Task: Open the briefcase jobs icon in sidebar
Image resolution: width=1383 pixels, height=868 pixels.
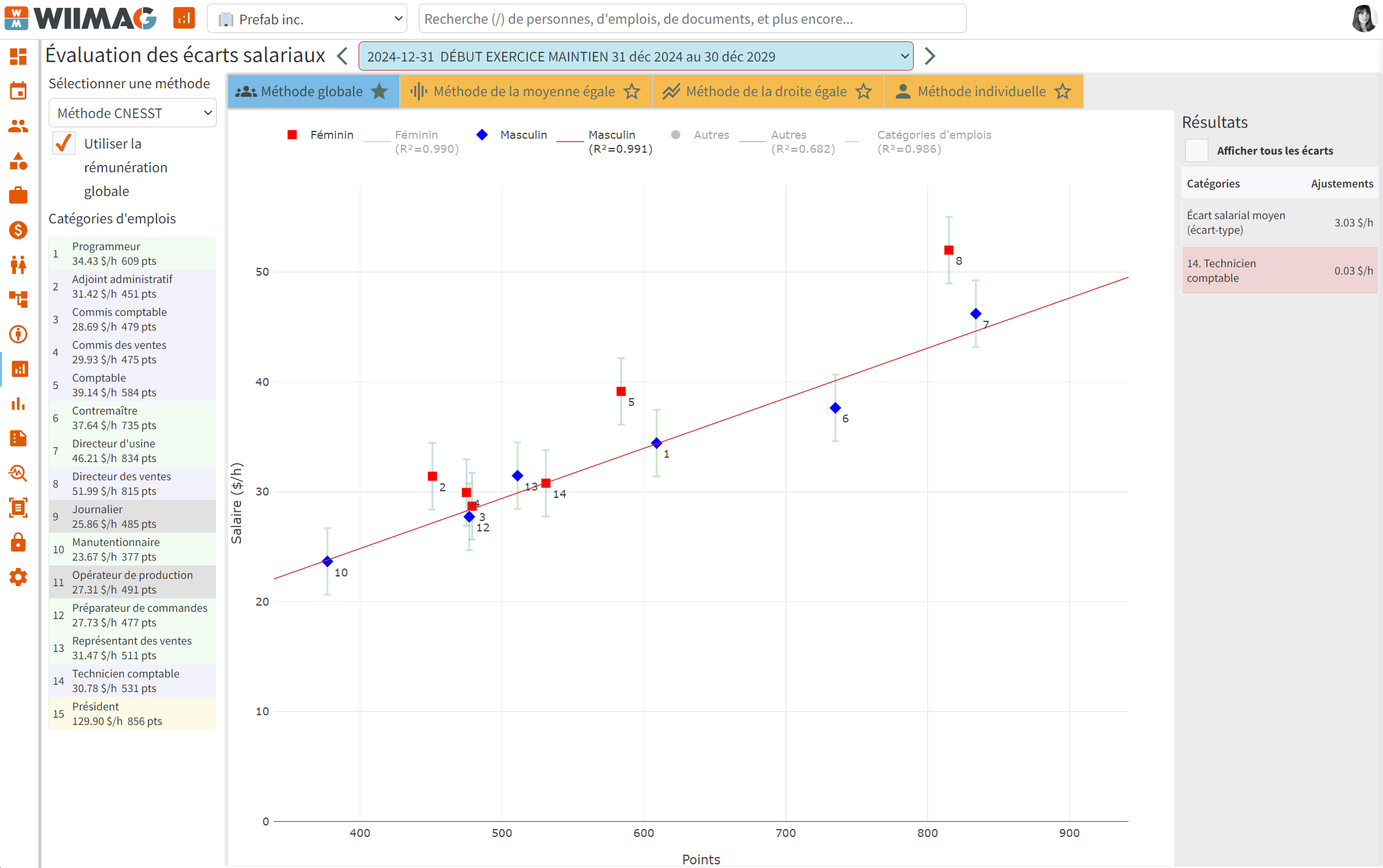Action: tap(18, 195)
